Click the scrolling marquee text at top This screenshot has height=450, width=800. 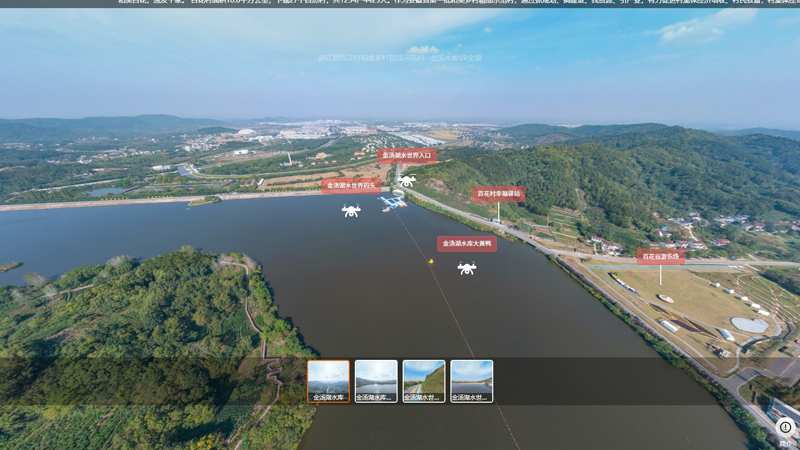tap(450, 3)
